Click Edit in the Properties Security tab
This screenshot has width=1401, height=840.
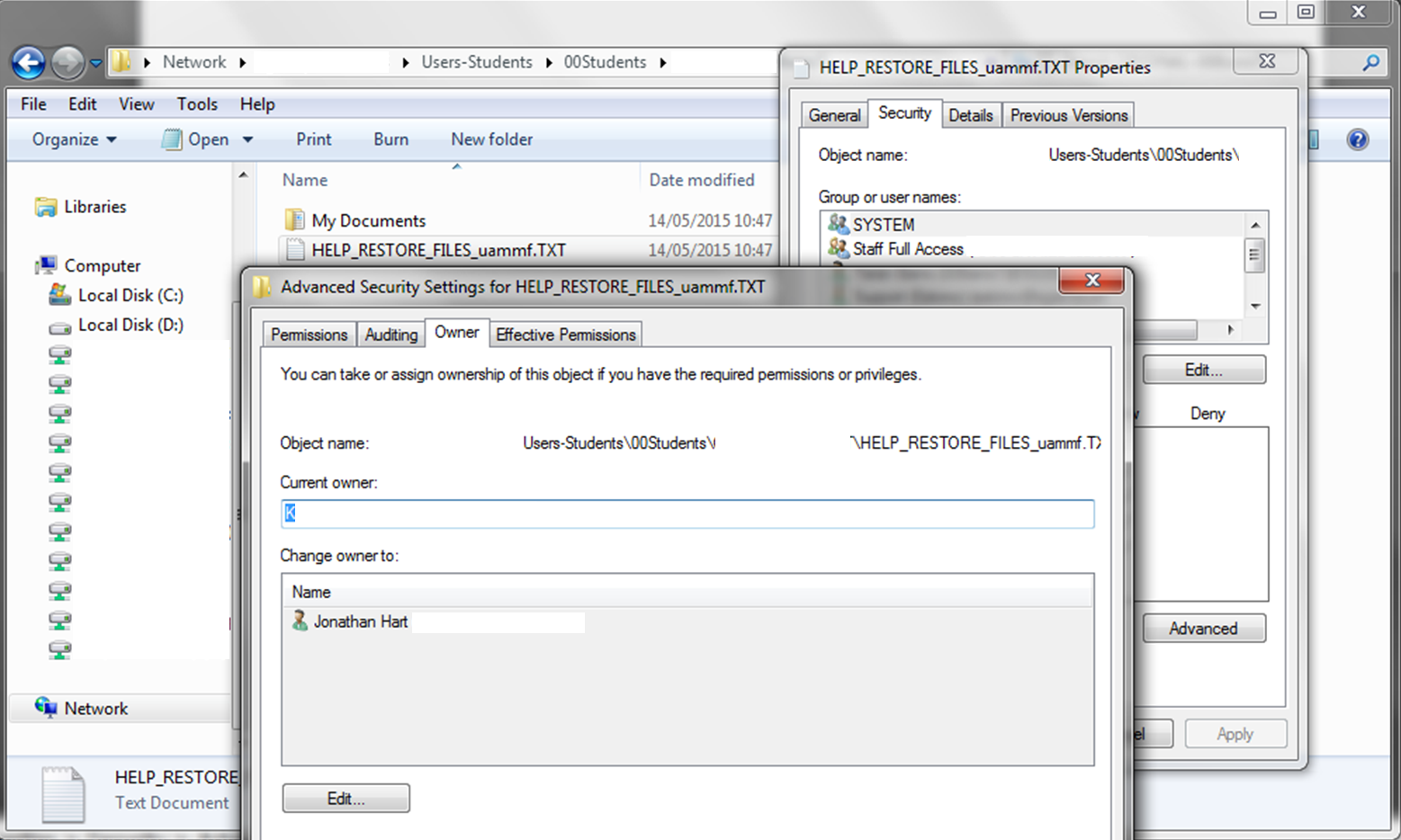click(1204, 370)
